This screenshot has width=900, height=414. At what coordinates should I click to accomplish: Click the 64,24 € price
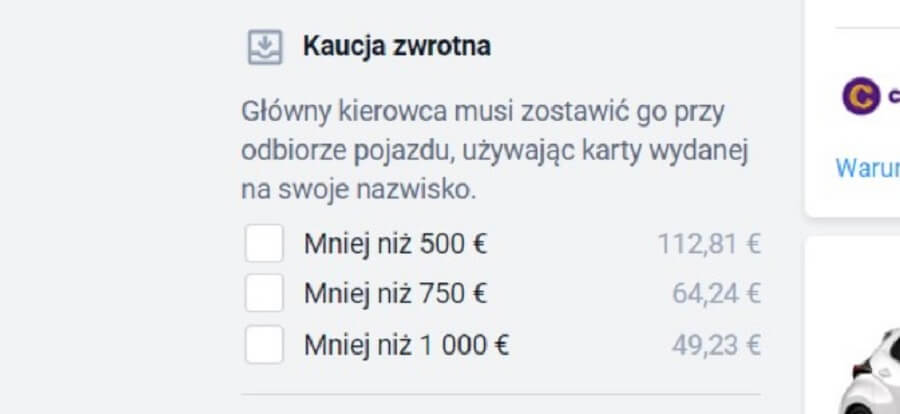coord(716,294)
